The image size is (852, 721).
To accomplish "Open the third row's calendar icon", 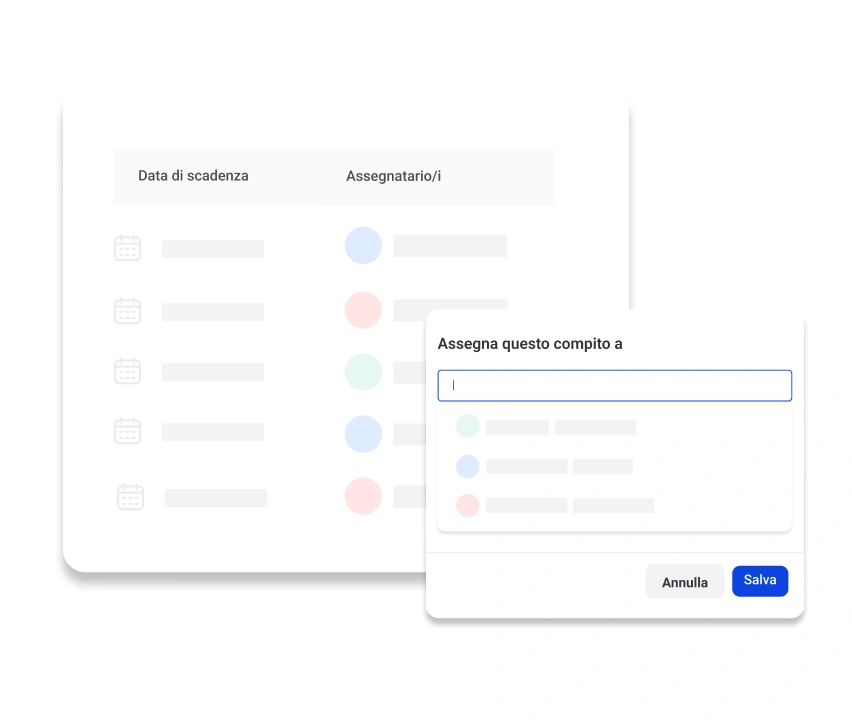I will (x=127, y=371).
